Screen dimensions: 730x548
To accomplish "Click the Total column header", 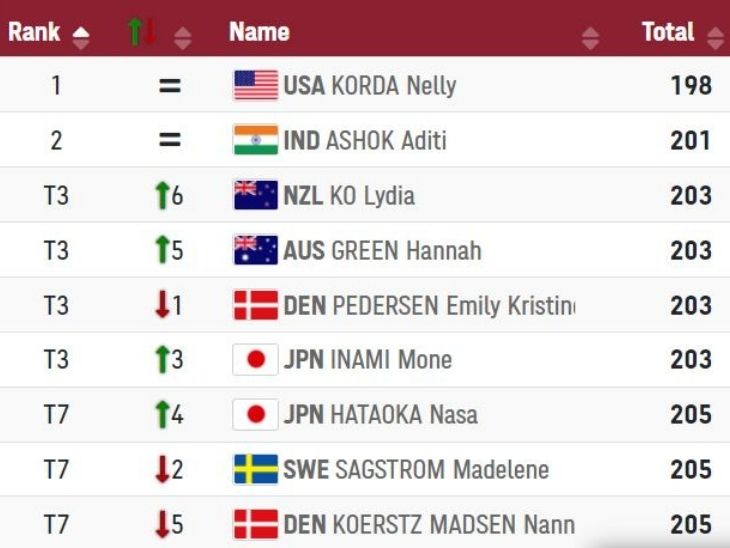I will 667,32.
